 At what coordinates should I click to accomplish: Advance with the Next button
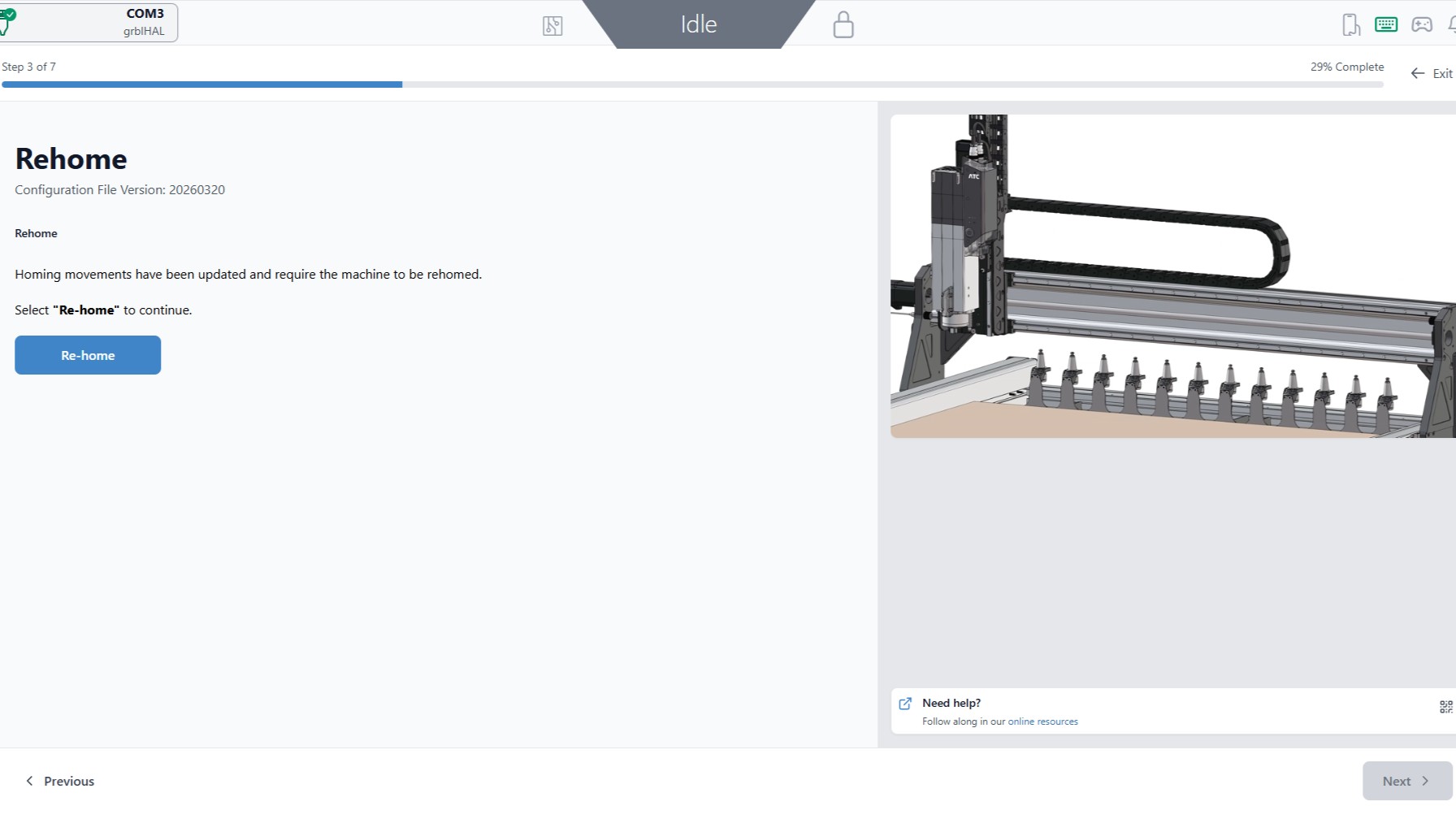click(x=1406, y=781)
